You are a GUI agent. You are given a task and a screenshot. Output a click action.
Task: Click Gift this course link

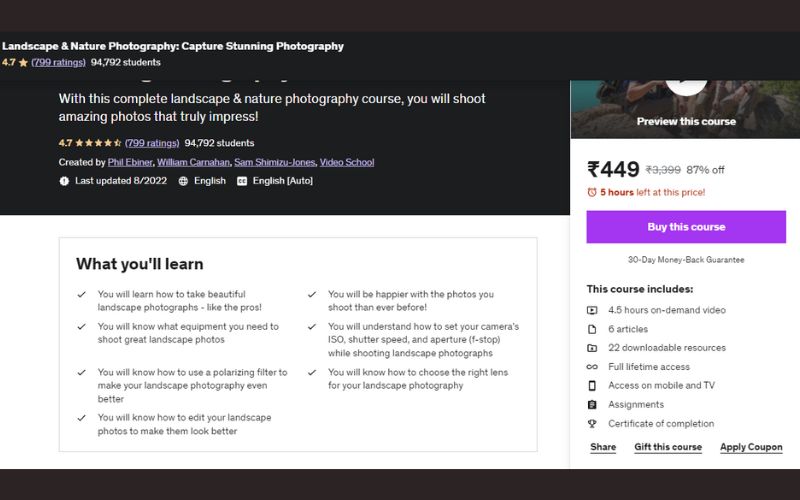(x=668, y=447)
